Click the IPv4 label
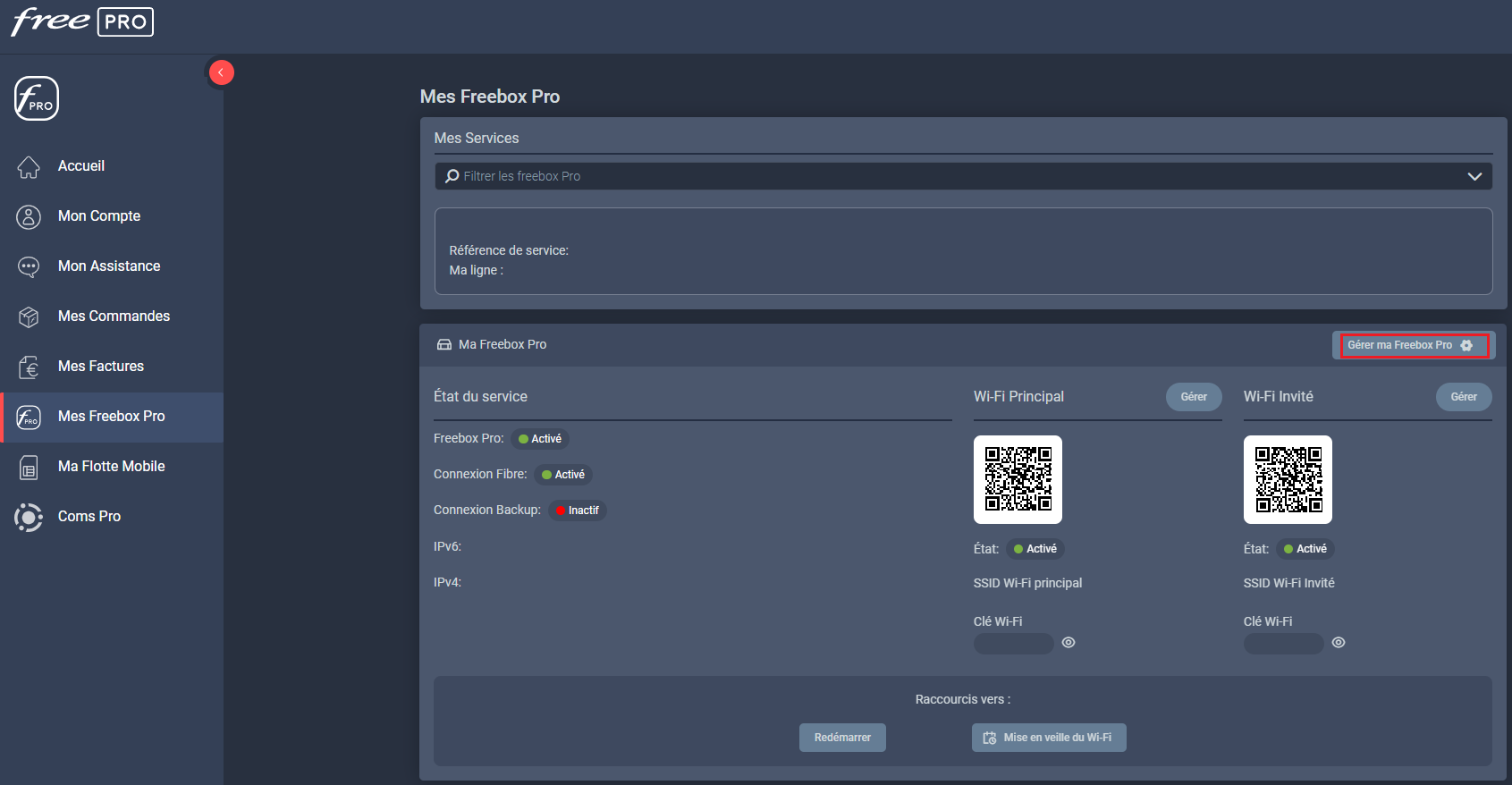Screen dimensions: 1512x785 448,582
